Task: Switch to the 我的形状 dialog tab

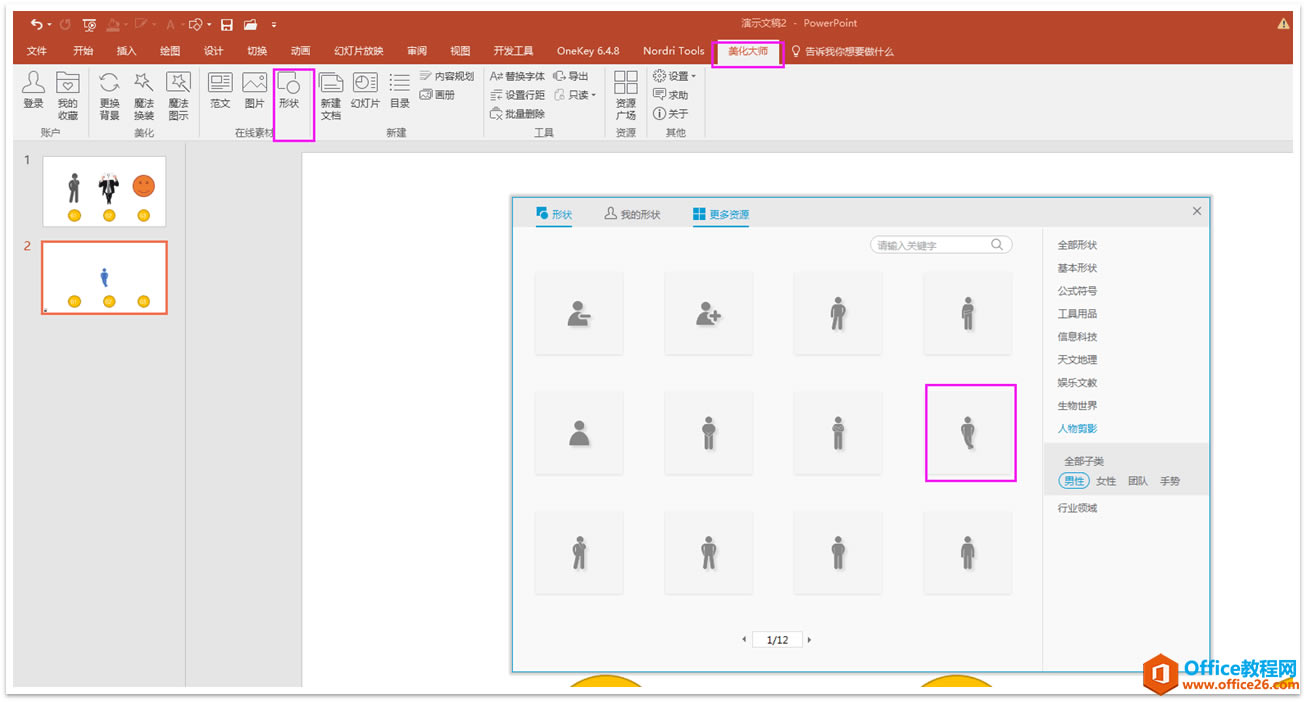Action: pyautogui.click(x=633, y=214)
